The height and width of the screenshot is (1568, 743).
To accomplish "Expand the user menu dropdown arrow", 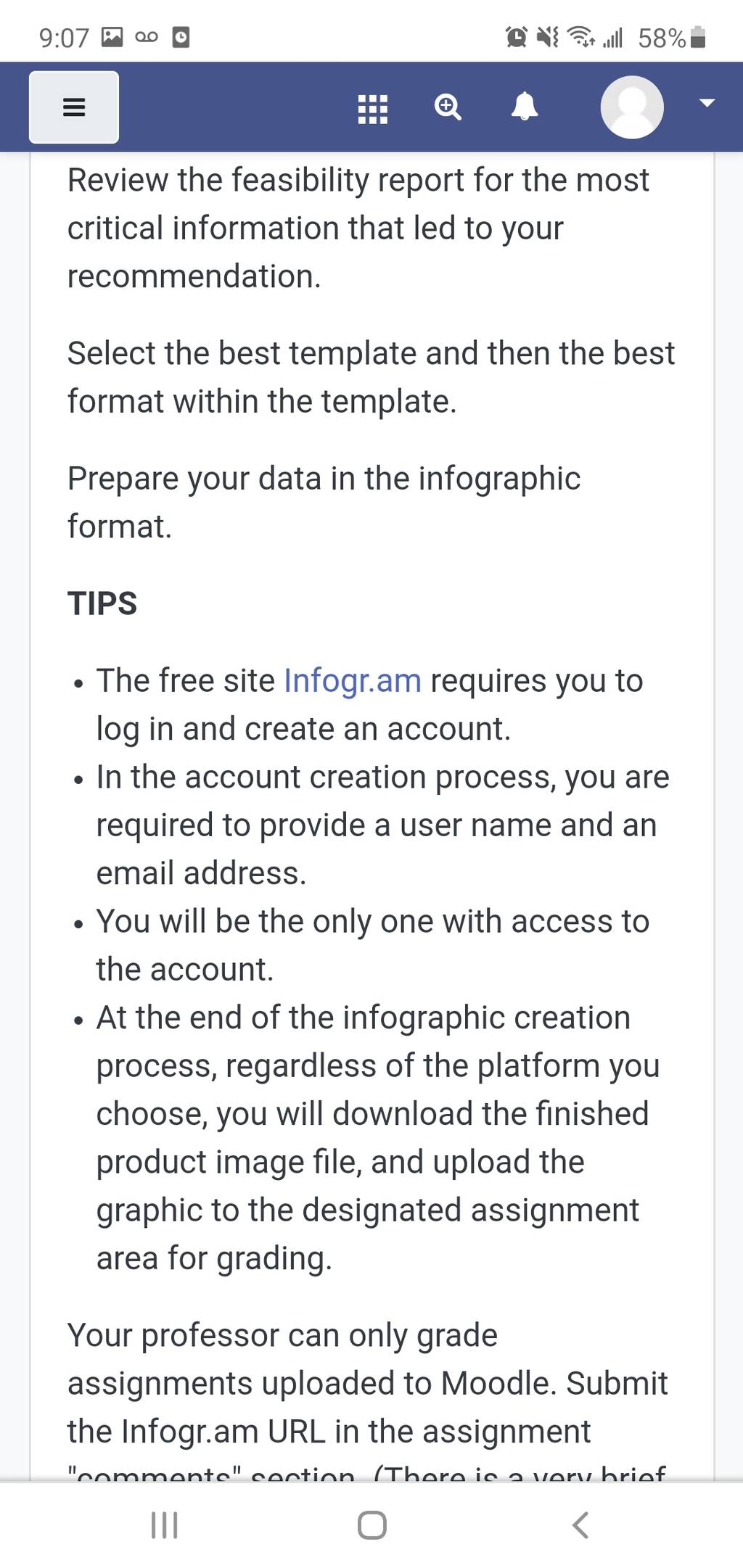I will [707, 103].
